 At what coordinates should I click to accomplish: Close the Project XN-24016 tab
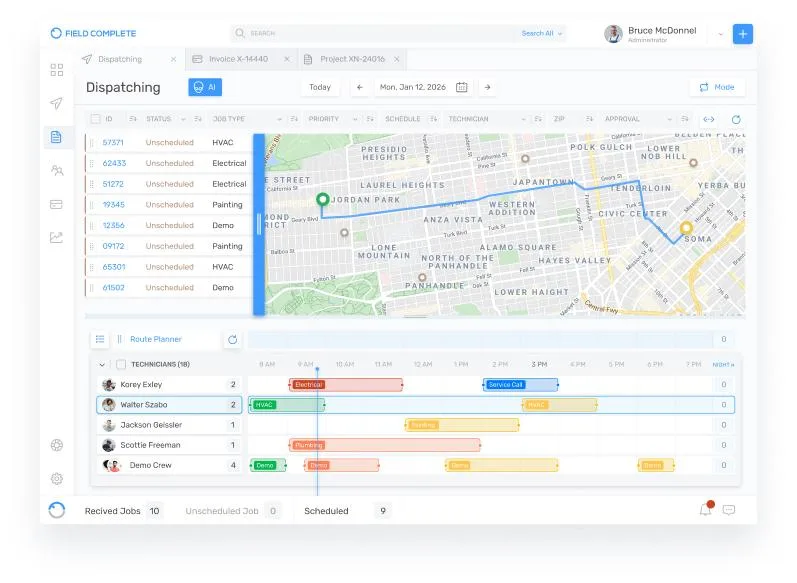pos(396,59)
